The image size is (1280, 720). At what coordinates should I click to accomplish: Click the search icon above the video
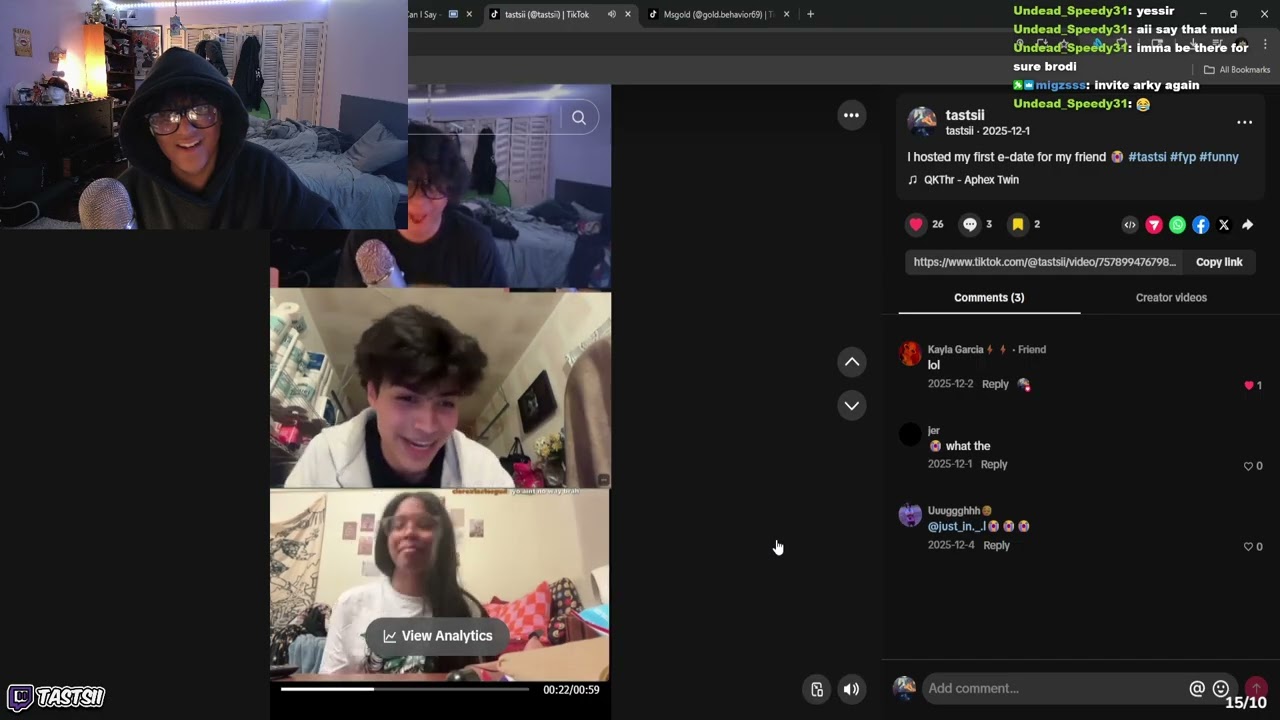pos(579,118)
